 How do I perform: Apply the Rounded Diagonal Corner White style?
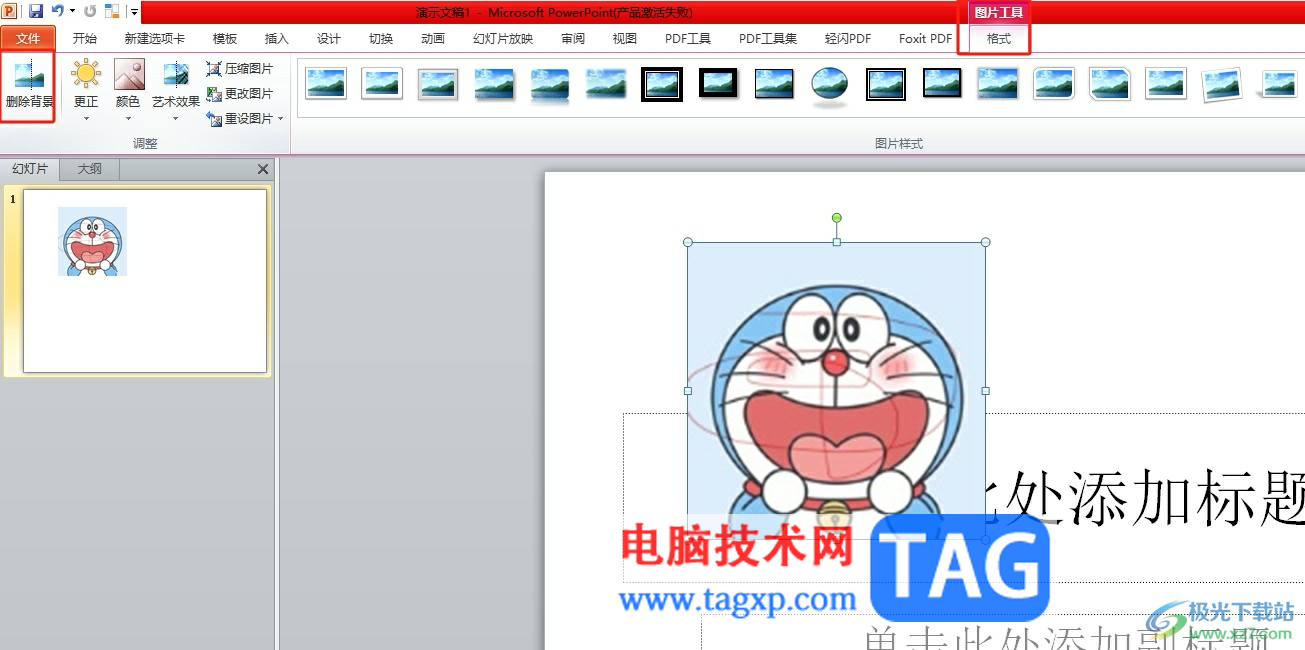click(1054, 84)
